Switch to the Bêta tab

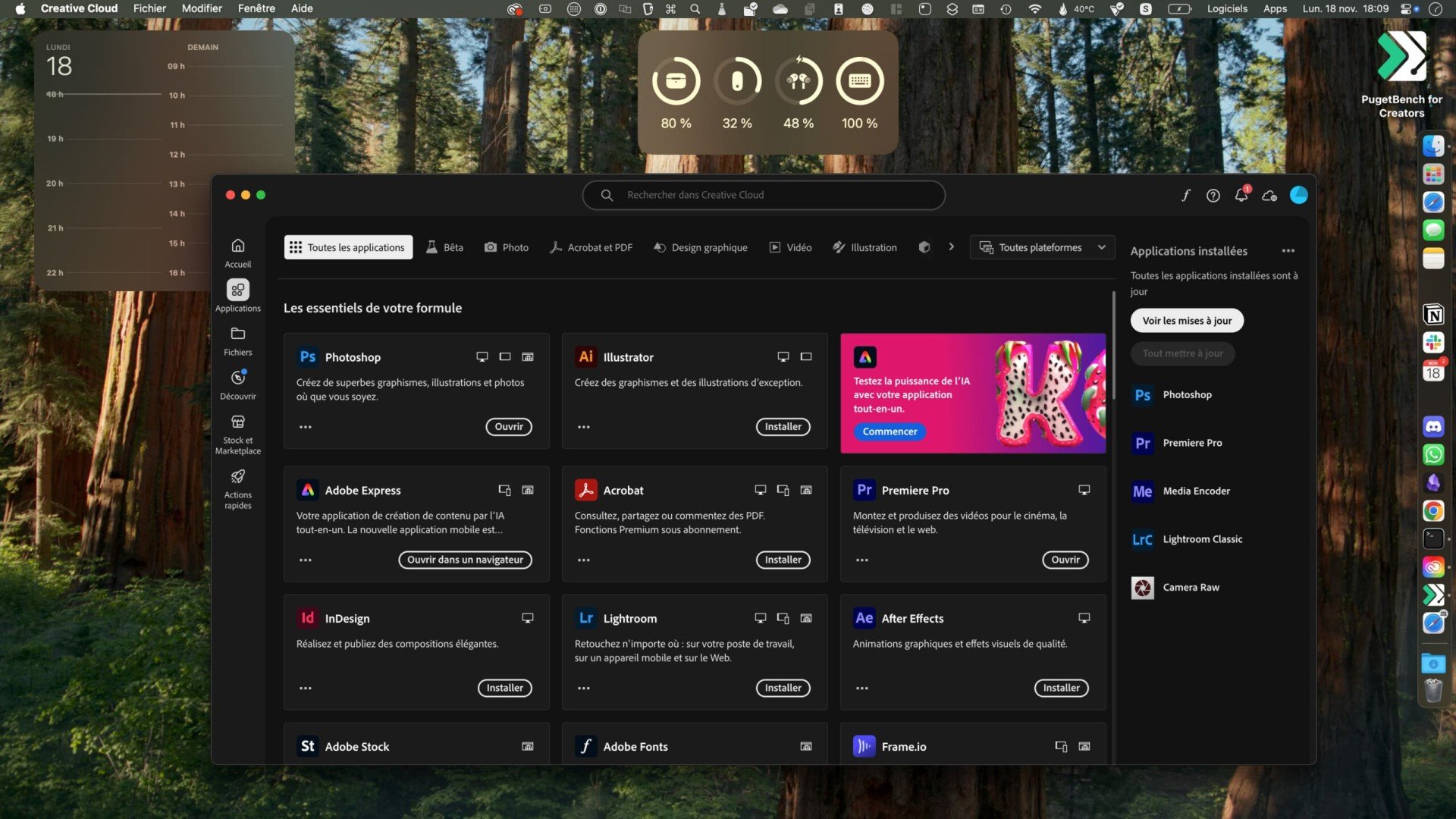444,247
